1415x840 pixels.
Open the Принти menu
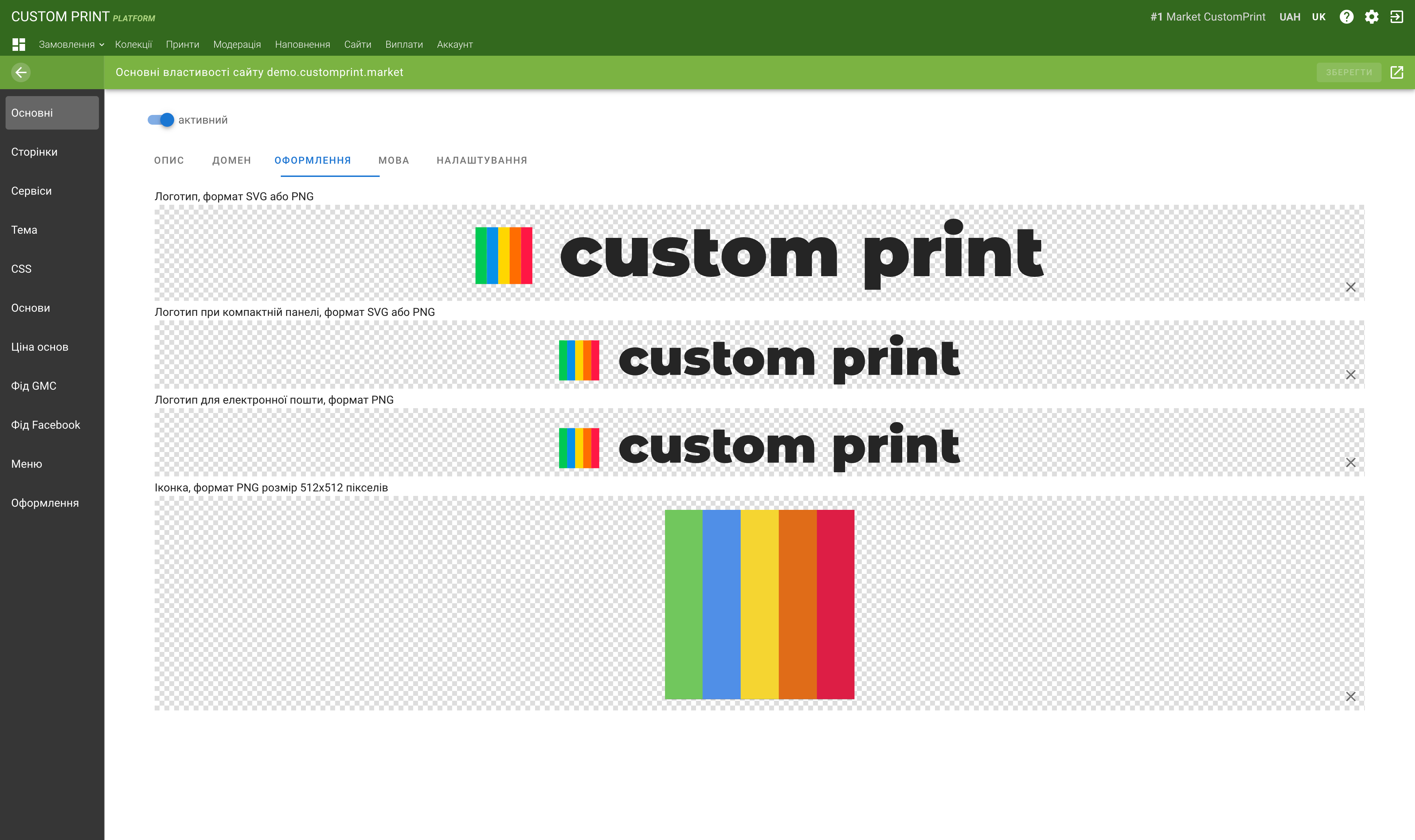coord(182,44)
